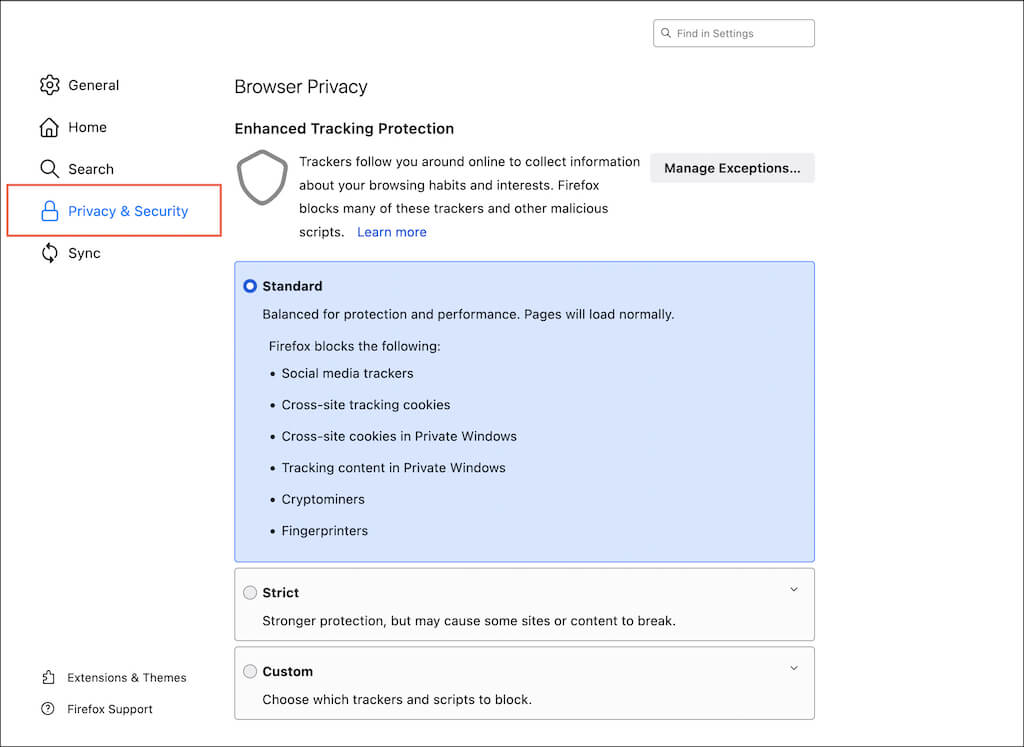The image size is (1024, 747).
Task: Go to the Sync settings section
Action: [84, 253]
